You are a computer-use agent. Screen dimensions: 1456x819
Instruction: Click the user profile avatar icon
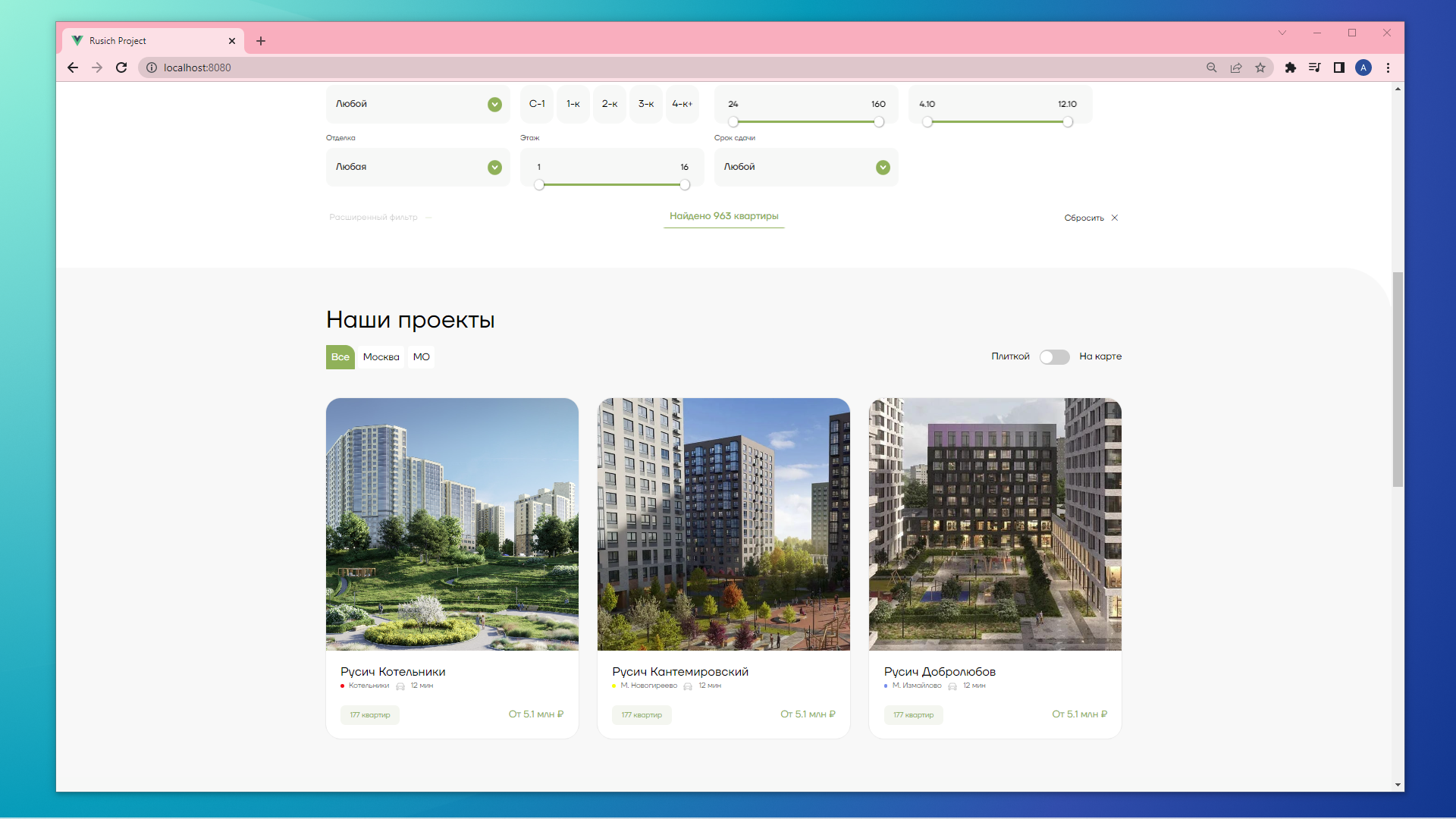point(1363,67)
